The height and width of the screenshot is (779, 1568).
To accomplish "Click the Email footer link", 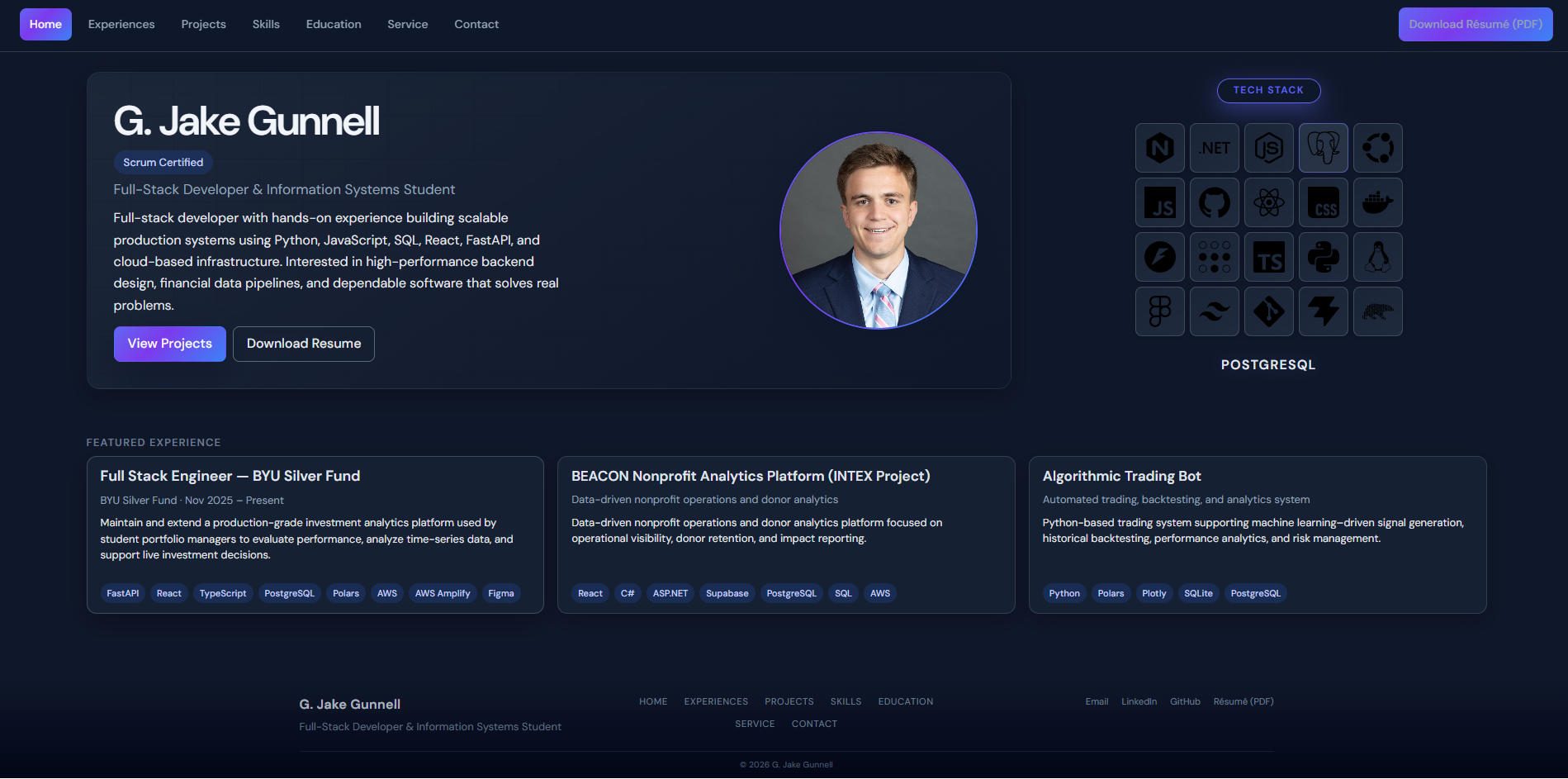I will click(1097, 701).
